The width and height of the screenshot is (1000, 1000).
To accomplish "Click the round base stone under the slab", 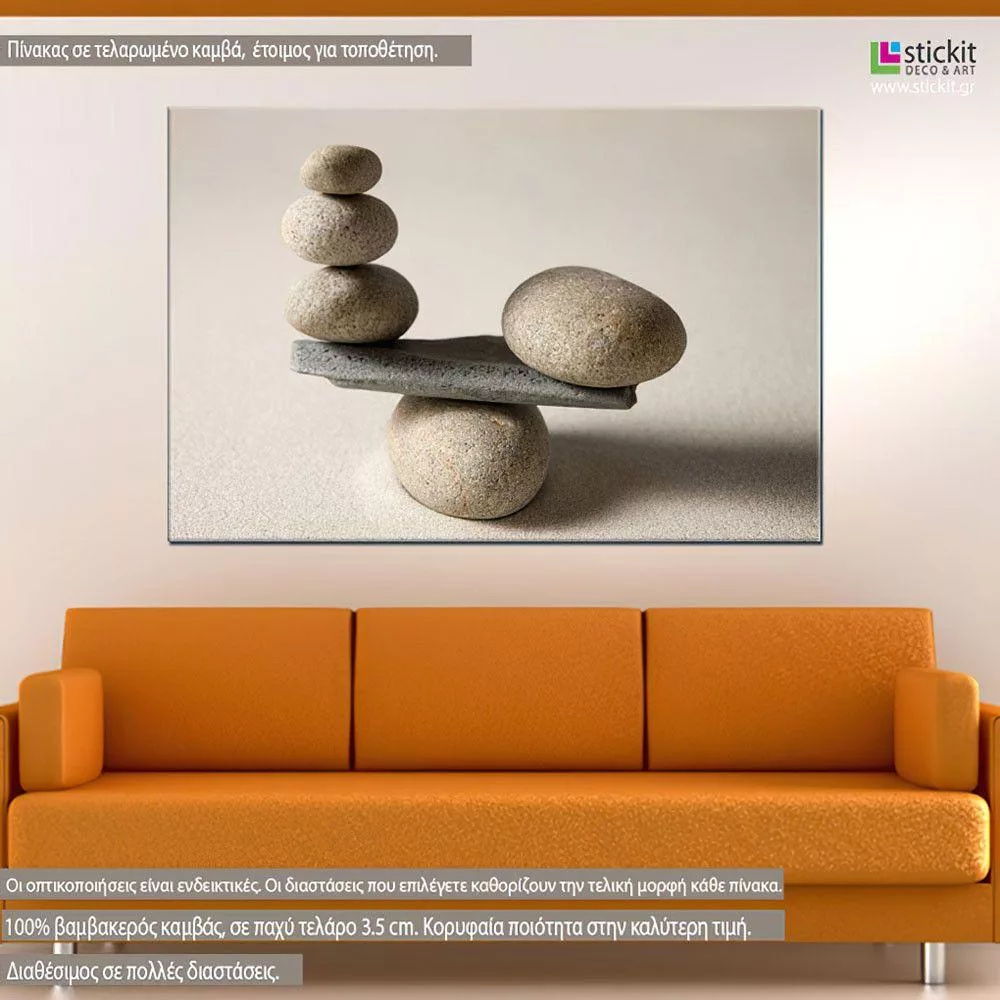I will [x=468, y=457].
